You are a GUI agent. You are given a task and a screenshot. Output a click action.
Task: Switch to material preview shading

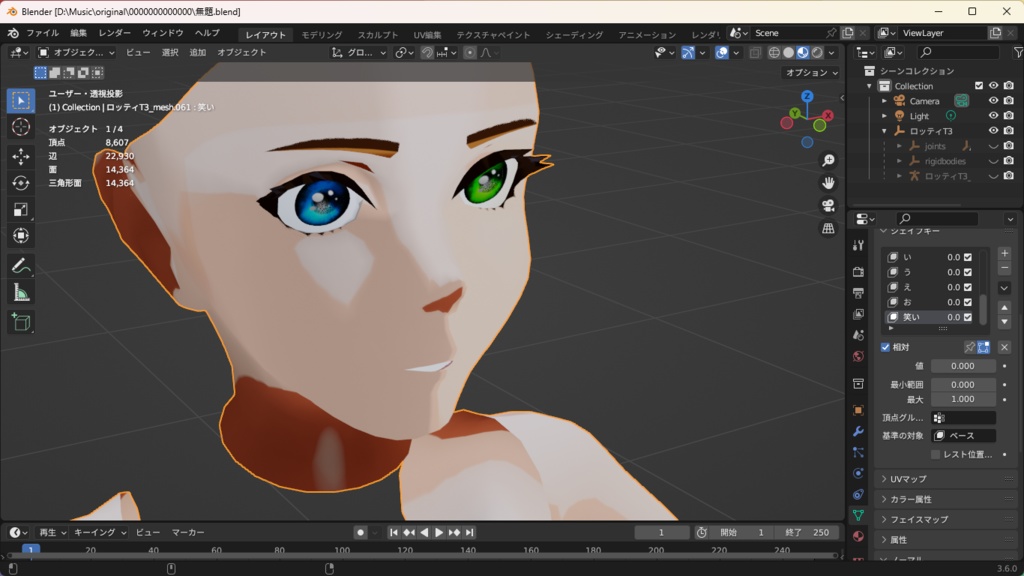(x=803, y=52)
